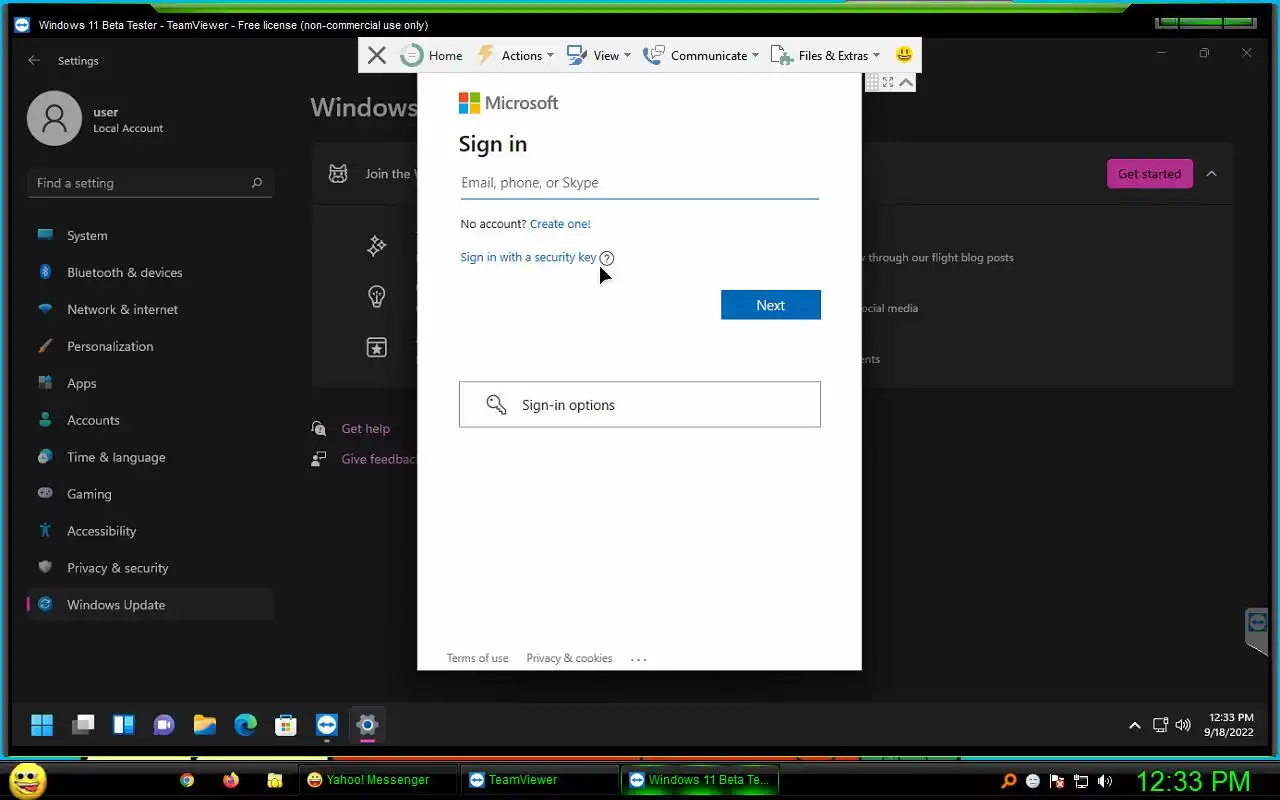1280x800 pixels.
Task: Click the Terms of use link
Action: (x=477, y=658)
